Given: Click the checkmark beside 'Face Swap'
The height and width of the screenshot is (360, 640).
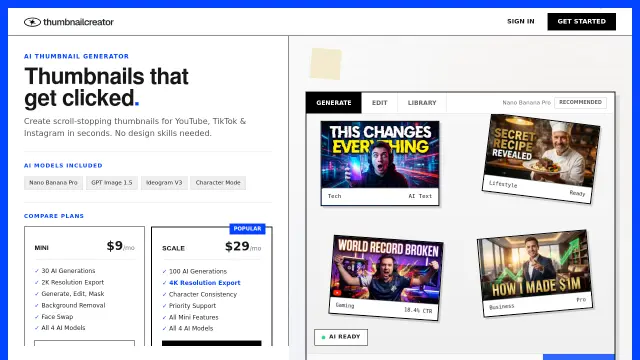Looking at the screenshot, I should (x=37, y=317).
